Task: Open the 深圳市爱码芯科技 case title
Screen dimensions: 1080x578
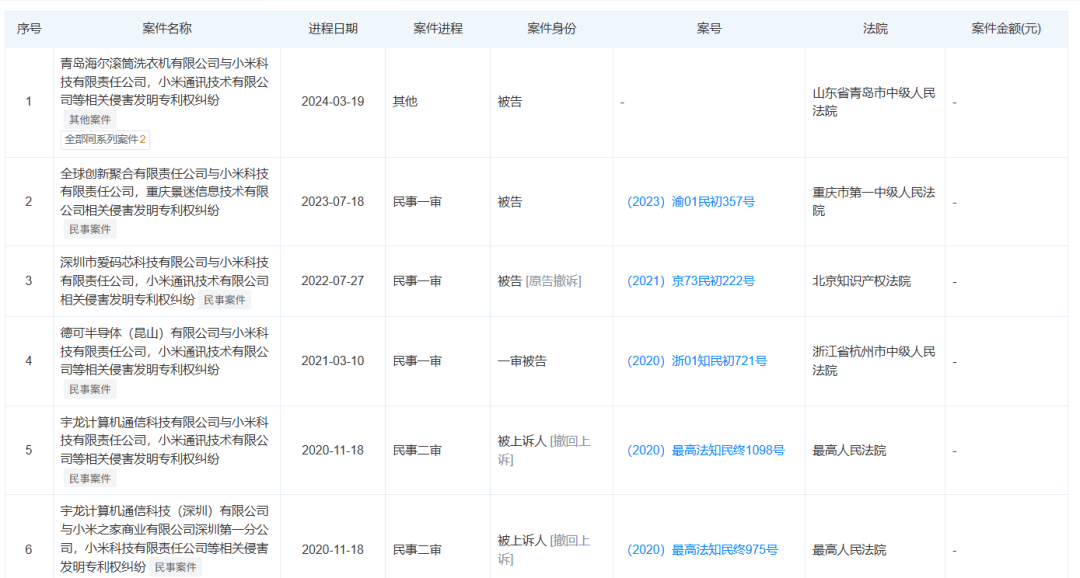Action: coord(165,281)
